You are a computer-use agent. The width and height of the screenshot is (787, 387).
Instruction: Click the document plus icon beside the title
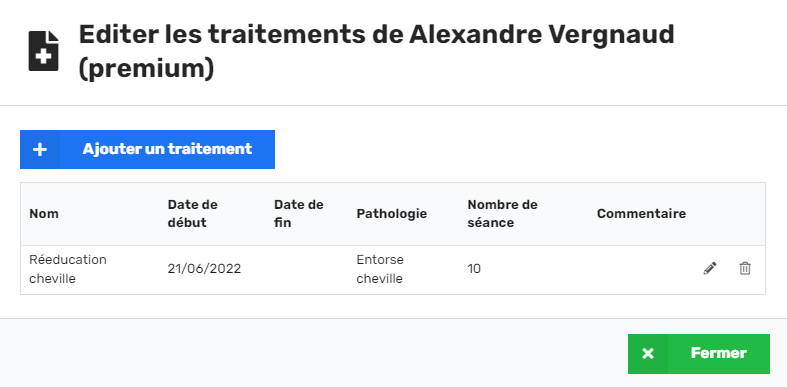click(44, 51)
